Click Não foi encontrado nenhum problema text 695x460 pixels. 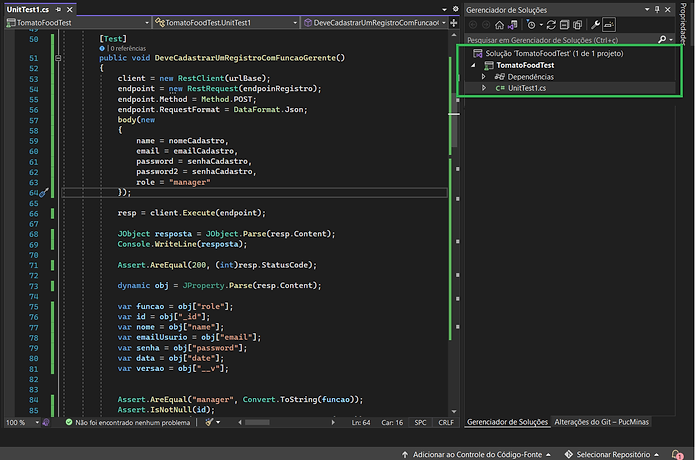coord(133,423)
